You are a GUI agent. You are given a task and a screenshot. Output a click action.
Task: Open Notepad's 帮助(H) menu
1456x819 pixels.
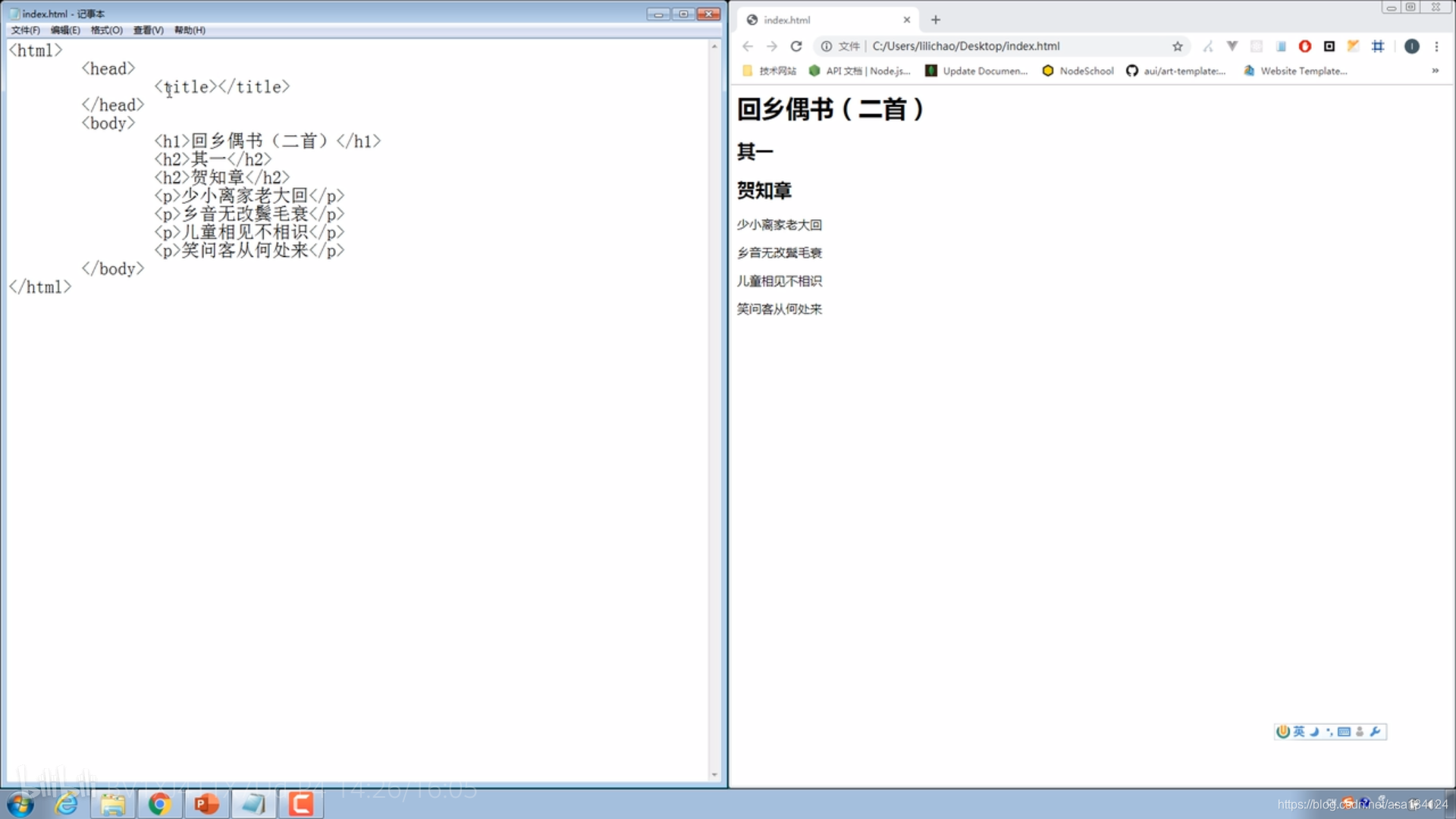[x=190, y=30]
